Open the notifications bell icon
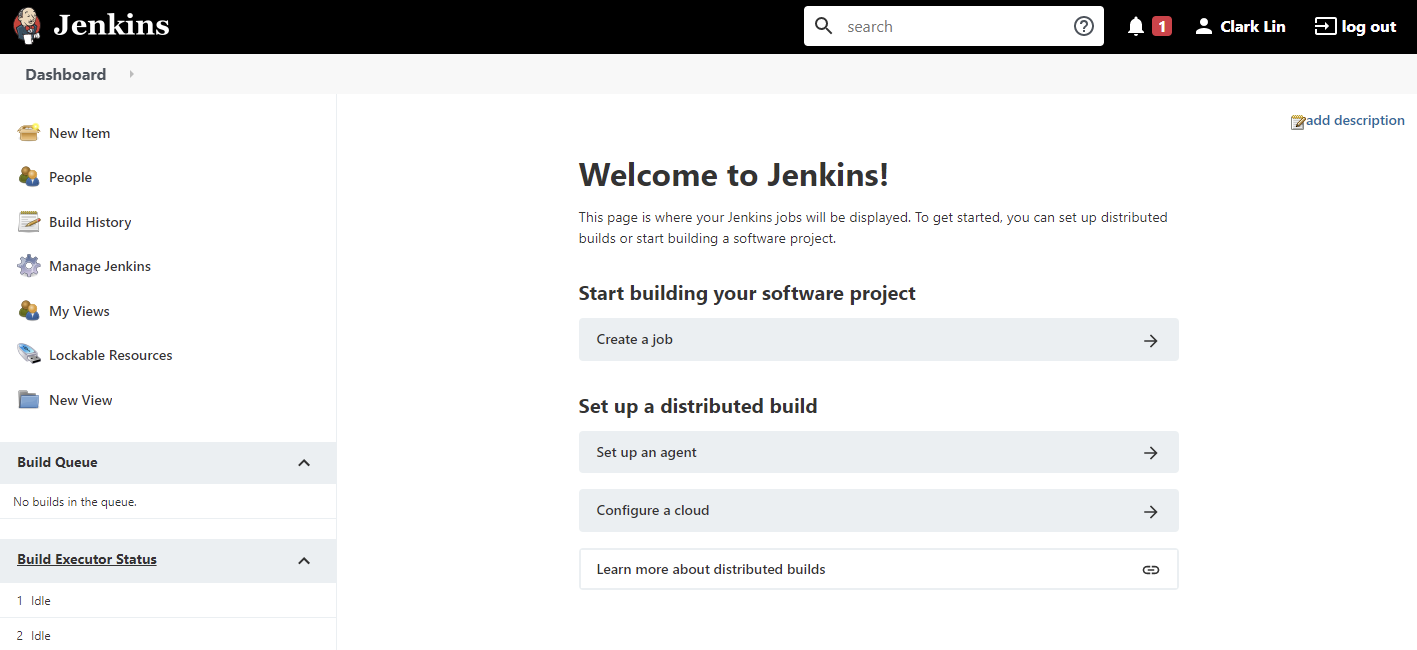Image resolution: width=1417 pixels, height=650 pixels. 1136,27
